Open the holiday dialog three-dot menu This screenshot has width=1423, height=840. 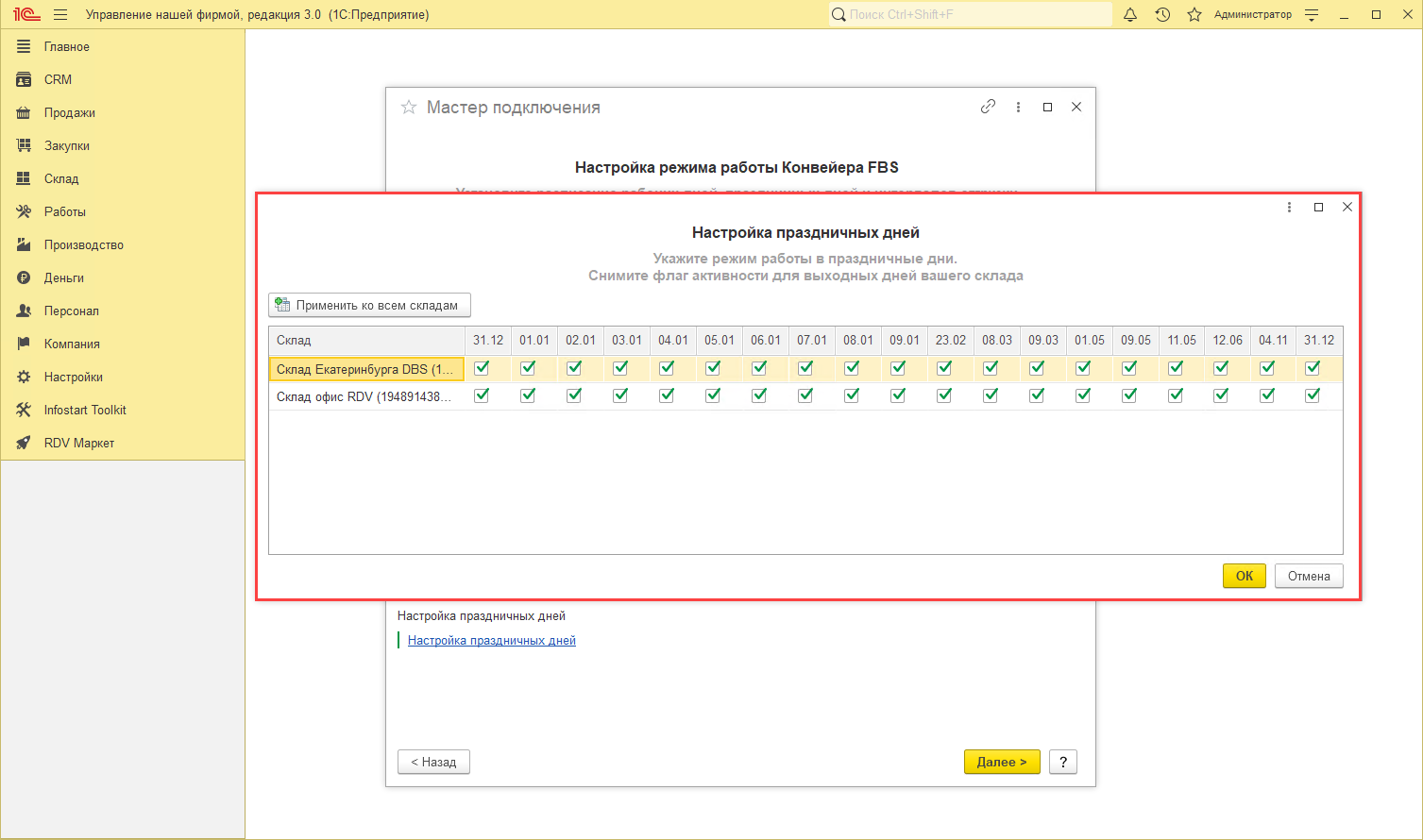click(1289, 207)
